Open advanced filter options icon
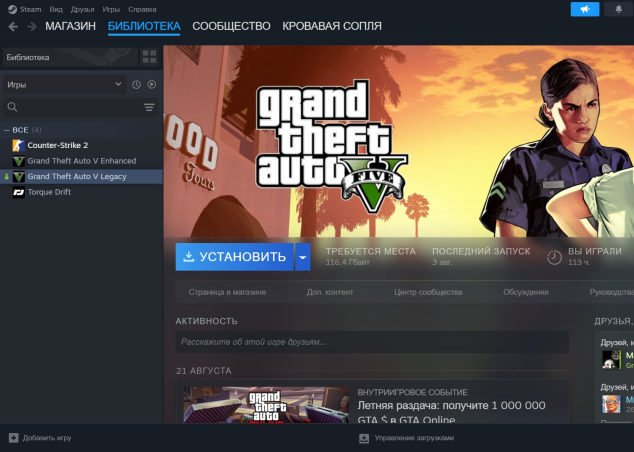This screenshot has height=452, width=634. pos(149,107)
